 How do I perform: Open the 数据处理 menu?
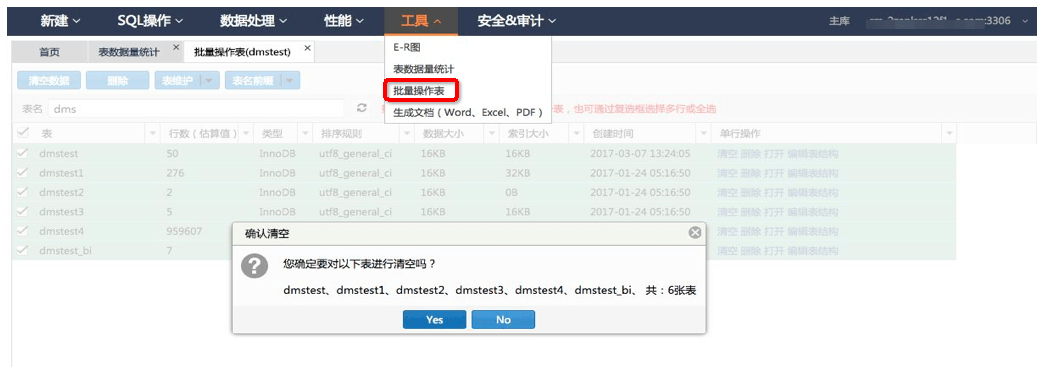[x=253, y=21]
